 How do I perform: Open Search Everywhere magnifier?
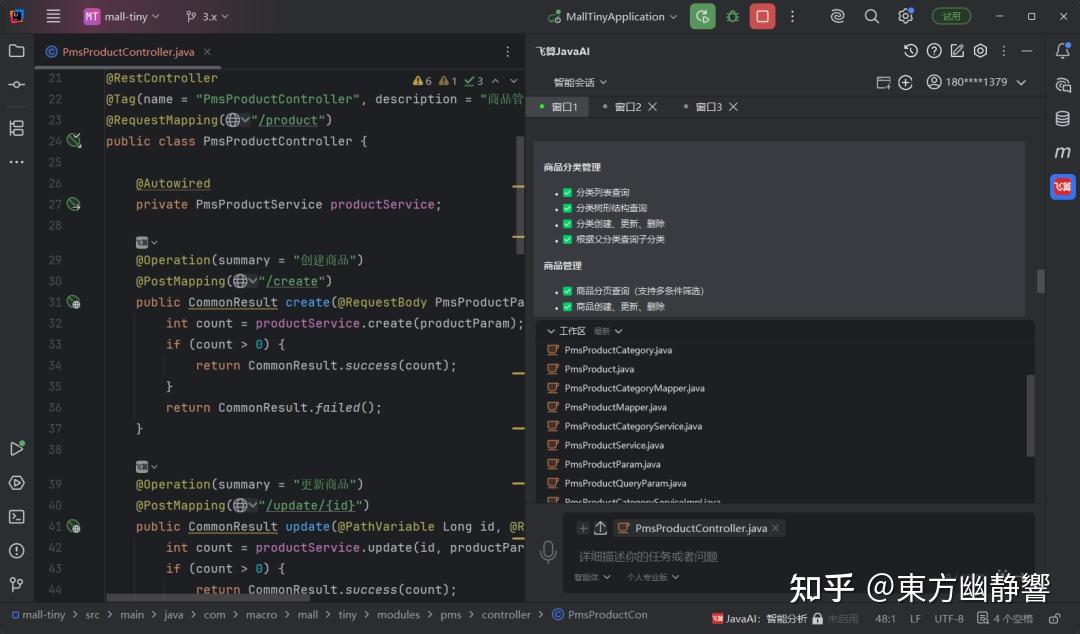871,17
